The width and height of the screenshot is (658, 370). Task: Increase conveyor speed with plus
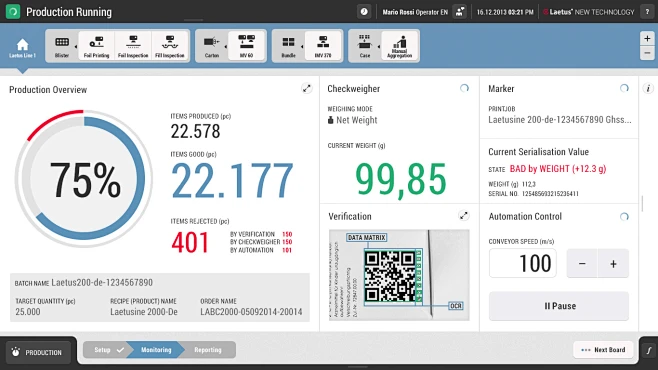point(613,263)
